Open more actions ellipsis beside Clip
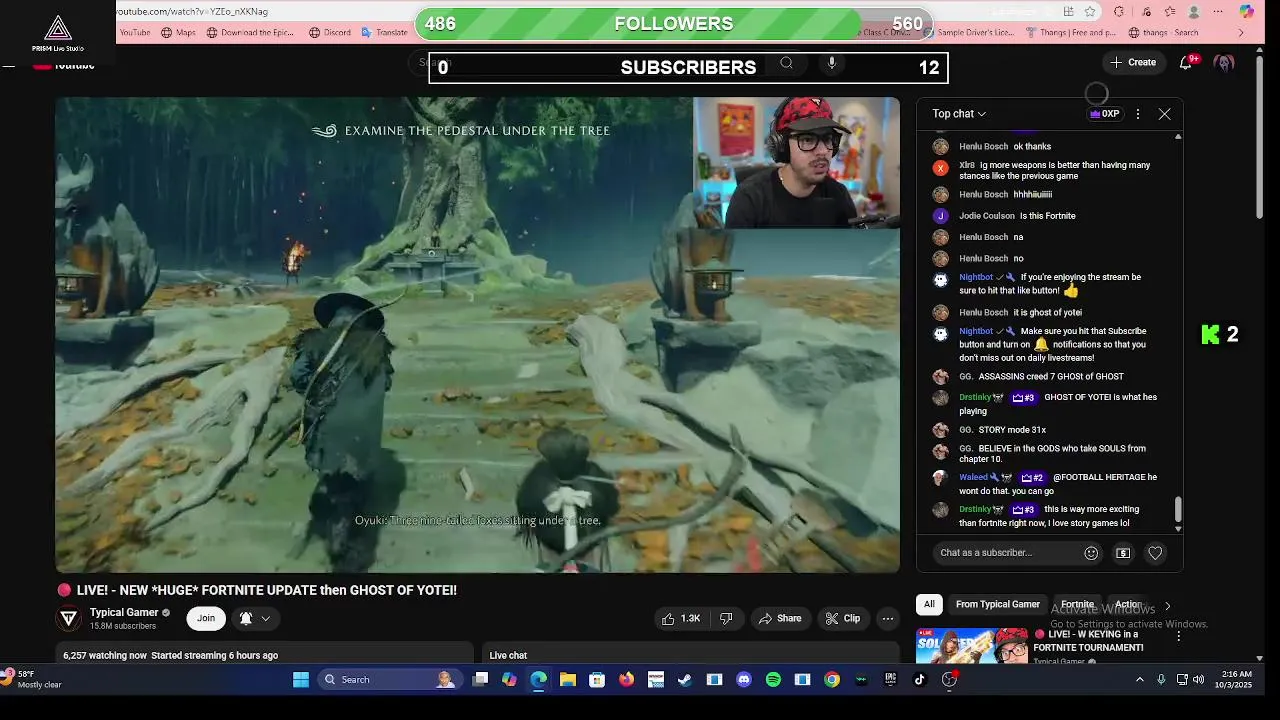This screenshot has width=1280, height=720. pyautogui.click(x=887, y=618)
